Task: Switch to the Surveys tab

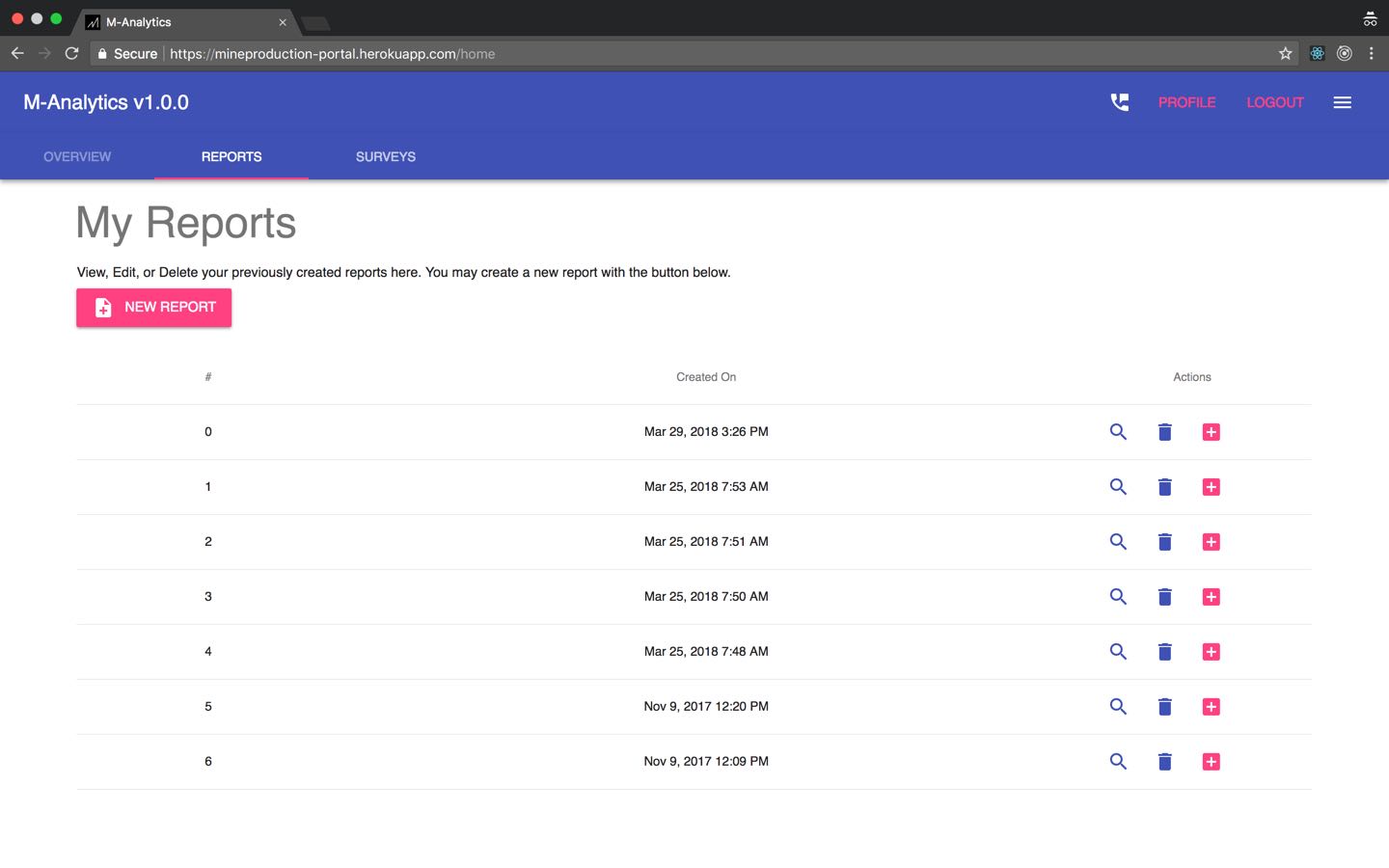Action: coord(385,156)
